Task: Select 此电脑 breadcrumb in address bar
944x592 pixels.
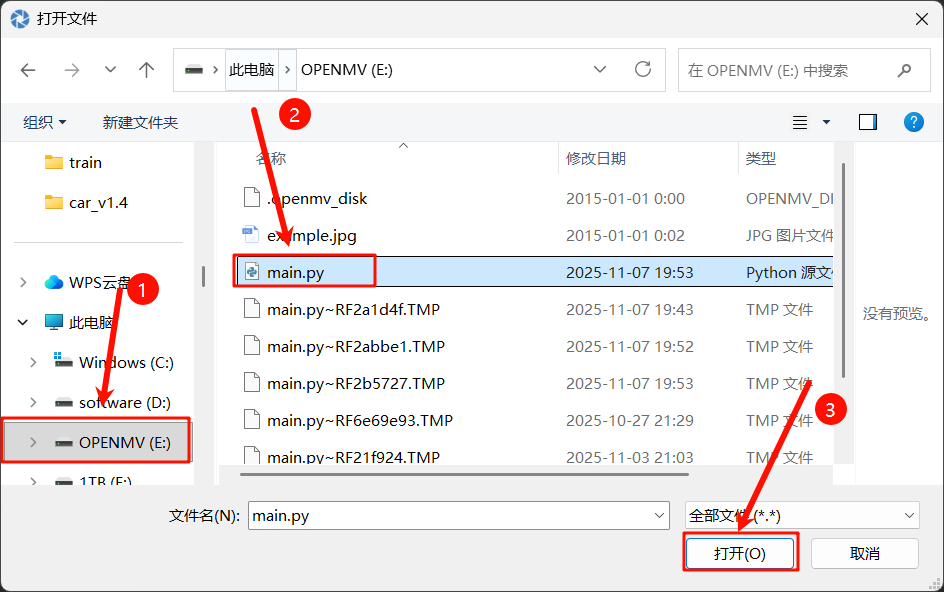Action: coord(252,70)
